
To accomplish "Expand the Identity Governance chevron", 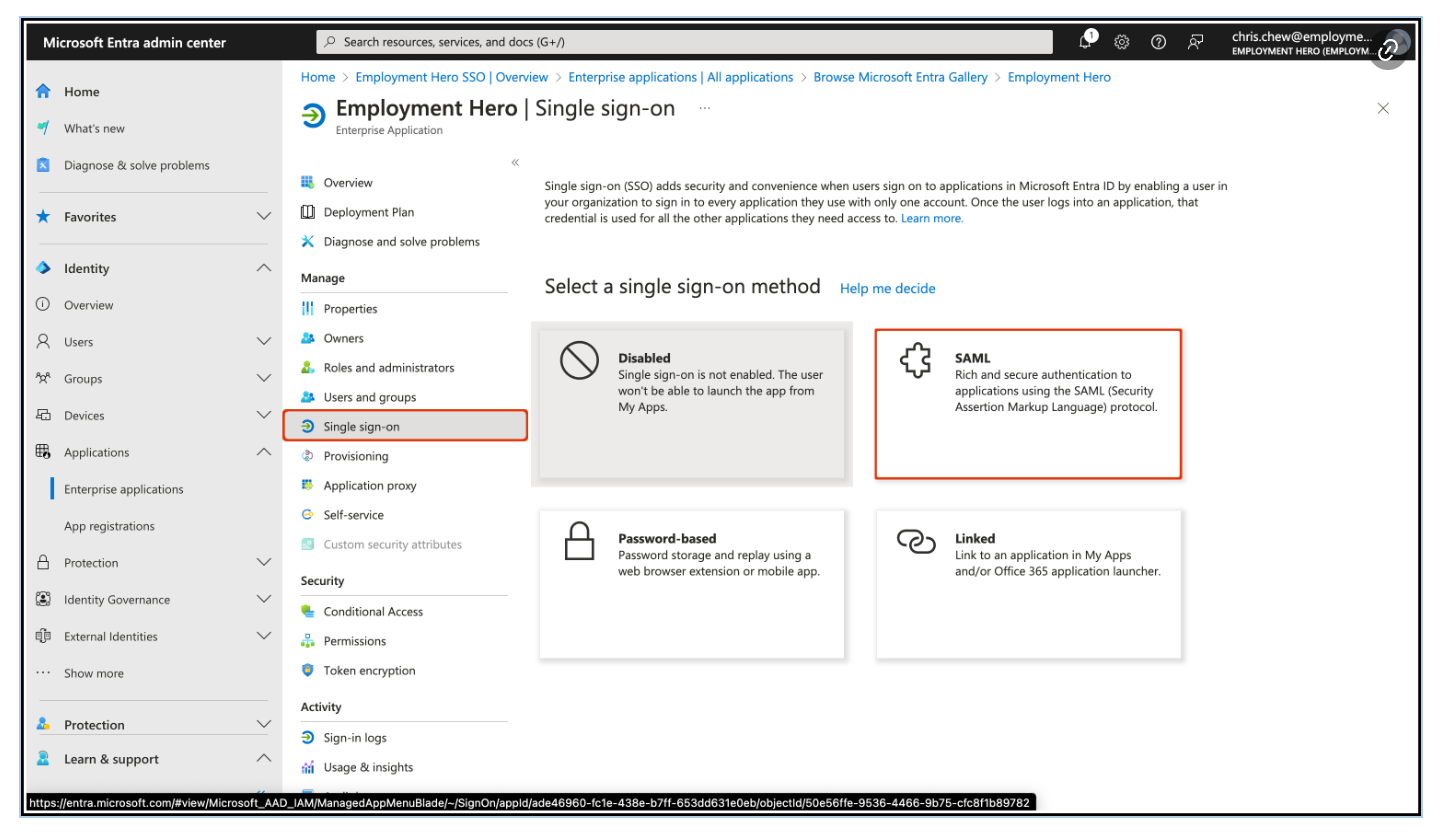I will (264, 599).
